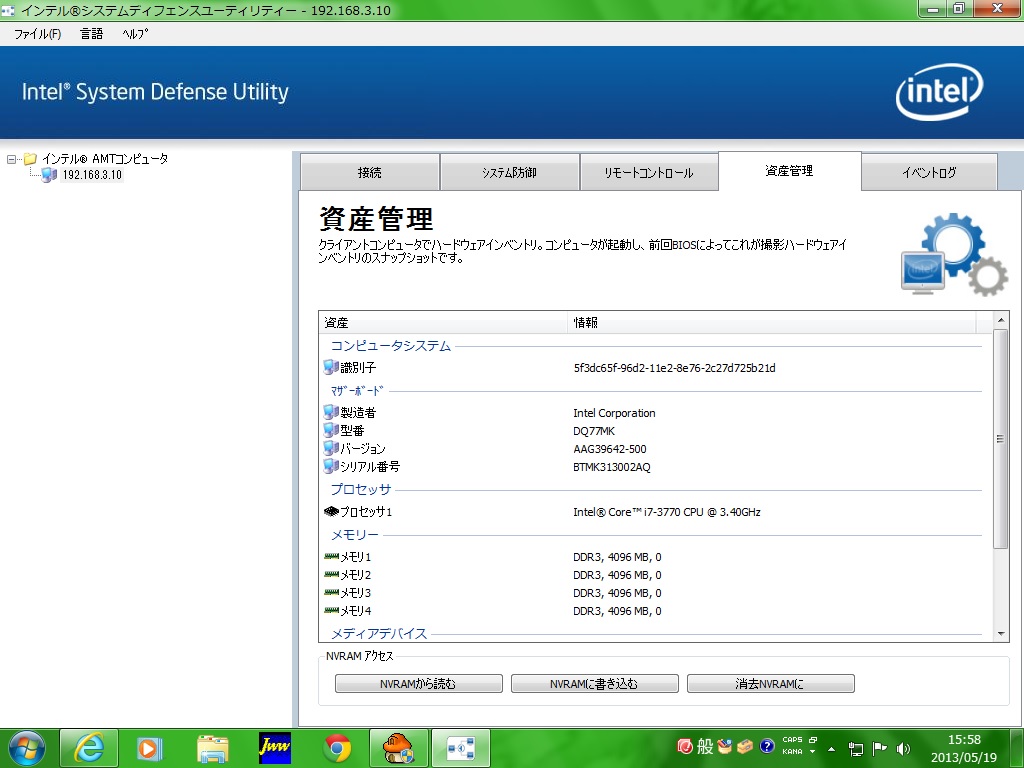
Task: Click the 情報 column header
Action: click(772, 323)
